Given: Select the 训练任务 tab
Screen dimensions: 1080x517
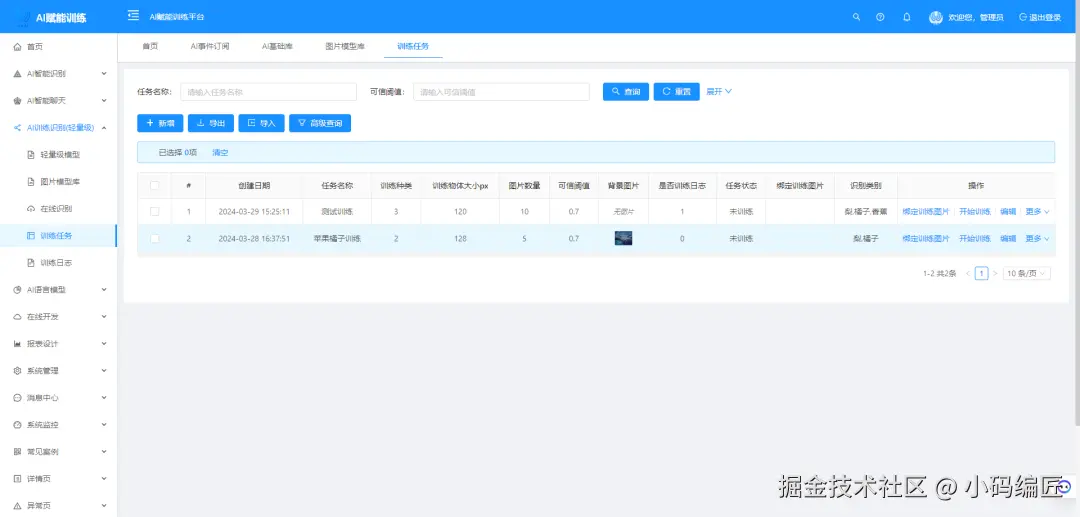Looking at the screenshot, I should [413, 46].
